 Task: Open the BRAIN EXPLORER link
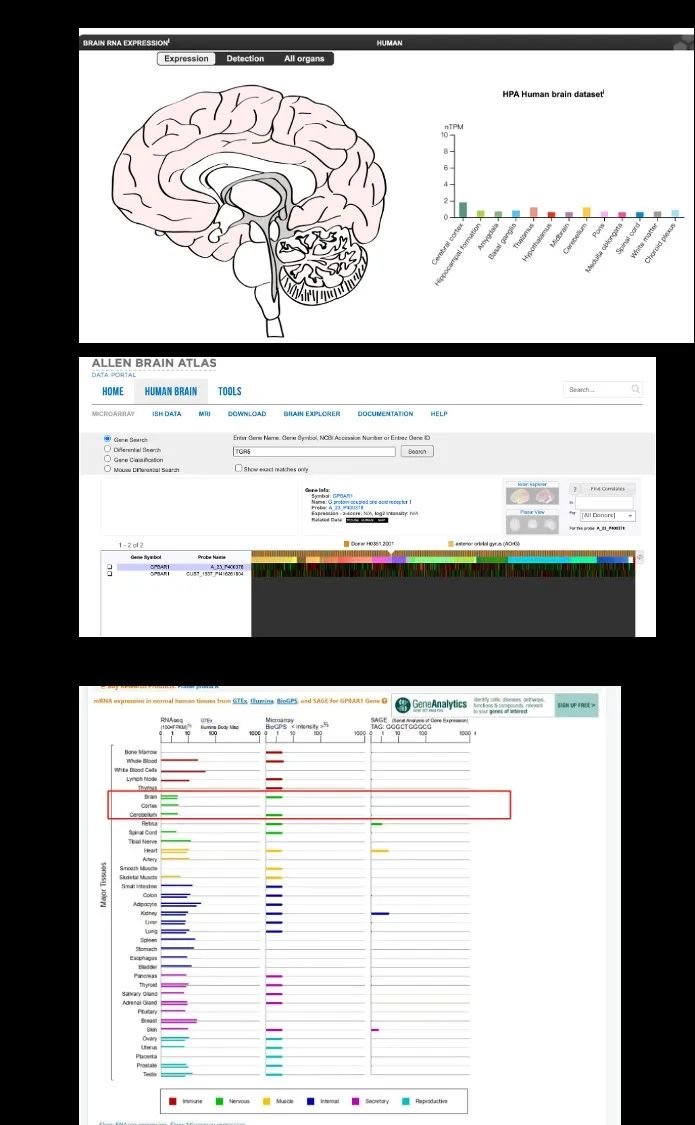[311, 414]
